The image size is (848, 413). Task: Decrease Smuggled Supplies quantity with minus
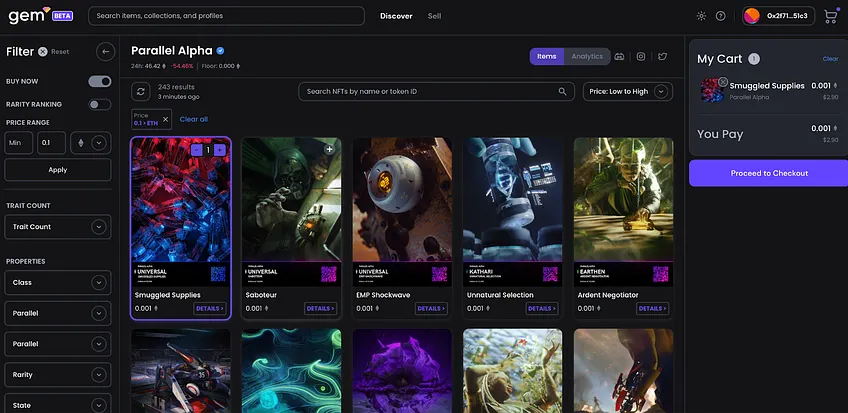coord(197,150)
